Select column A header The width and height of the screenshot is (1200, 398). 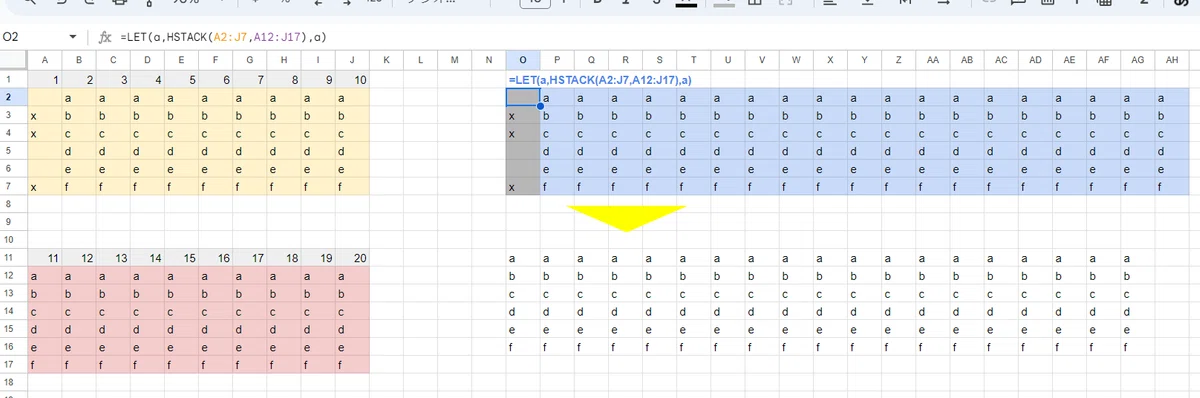coord(46,61)
